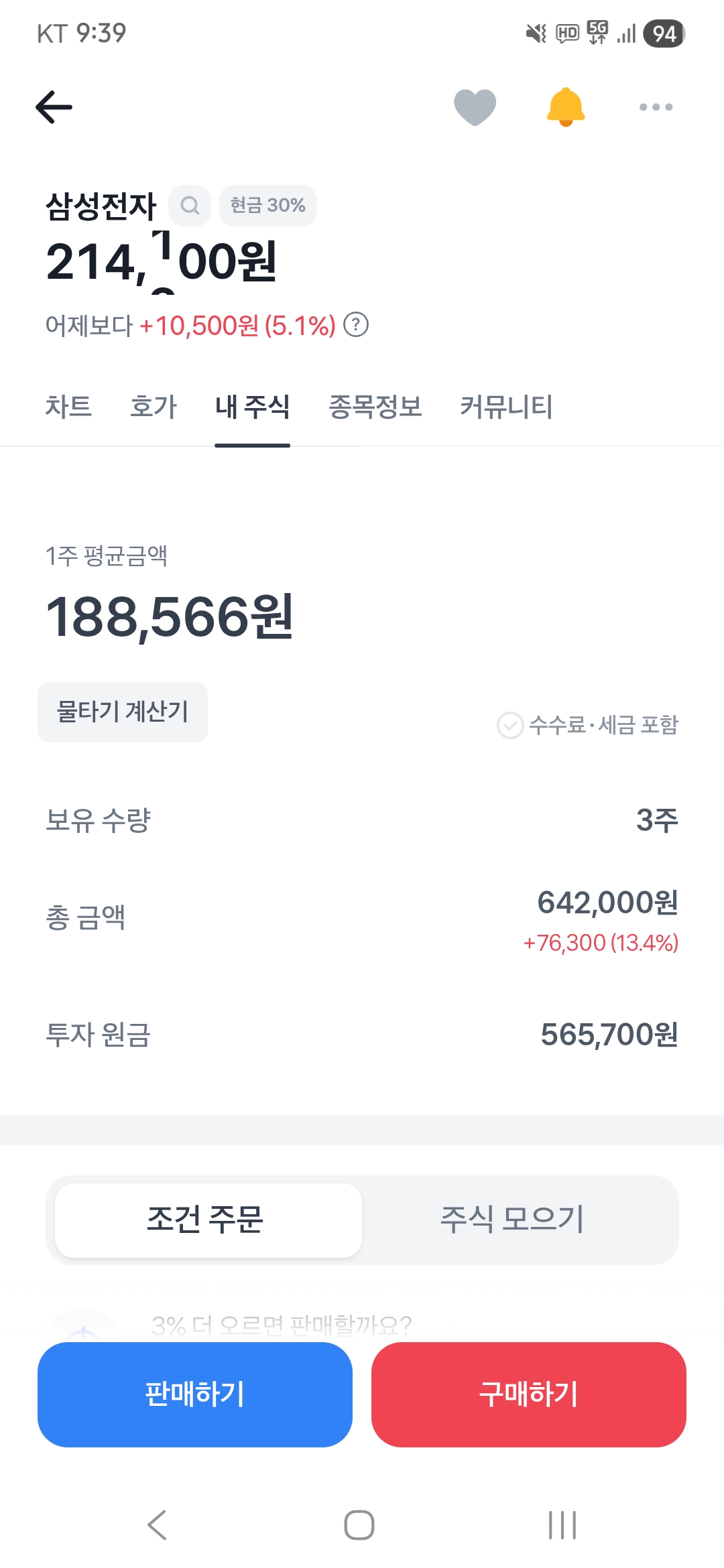Open the 커뮤니티 tab
This screenshot has height=1568, width=724.
tap(506, 407)
